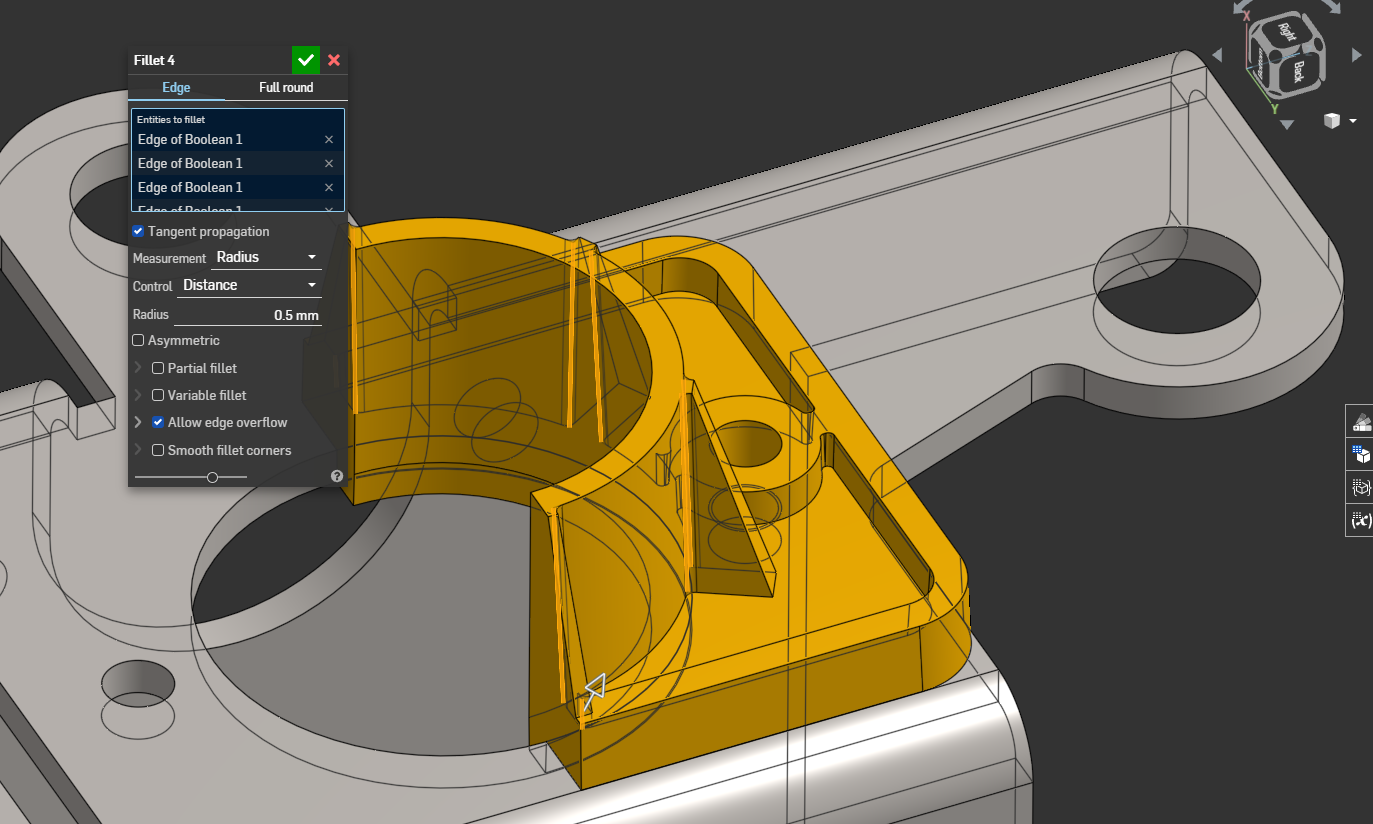Enable the Asymmetric checkbox

[138, 341]
